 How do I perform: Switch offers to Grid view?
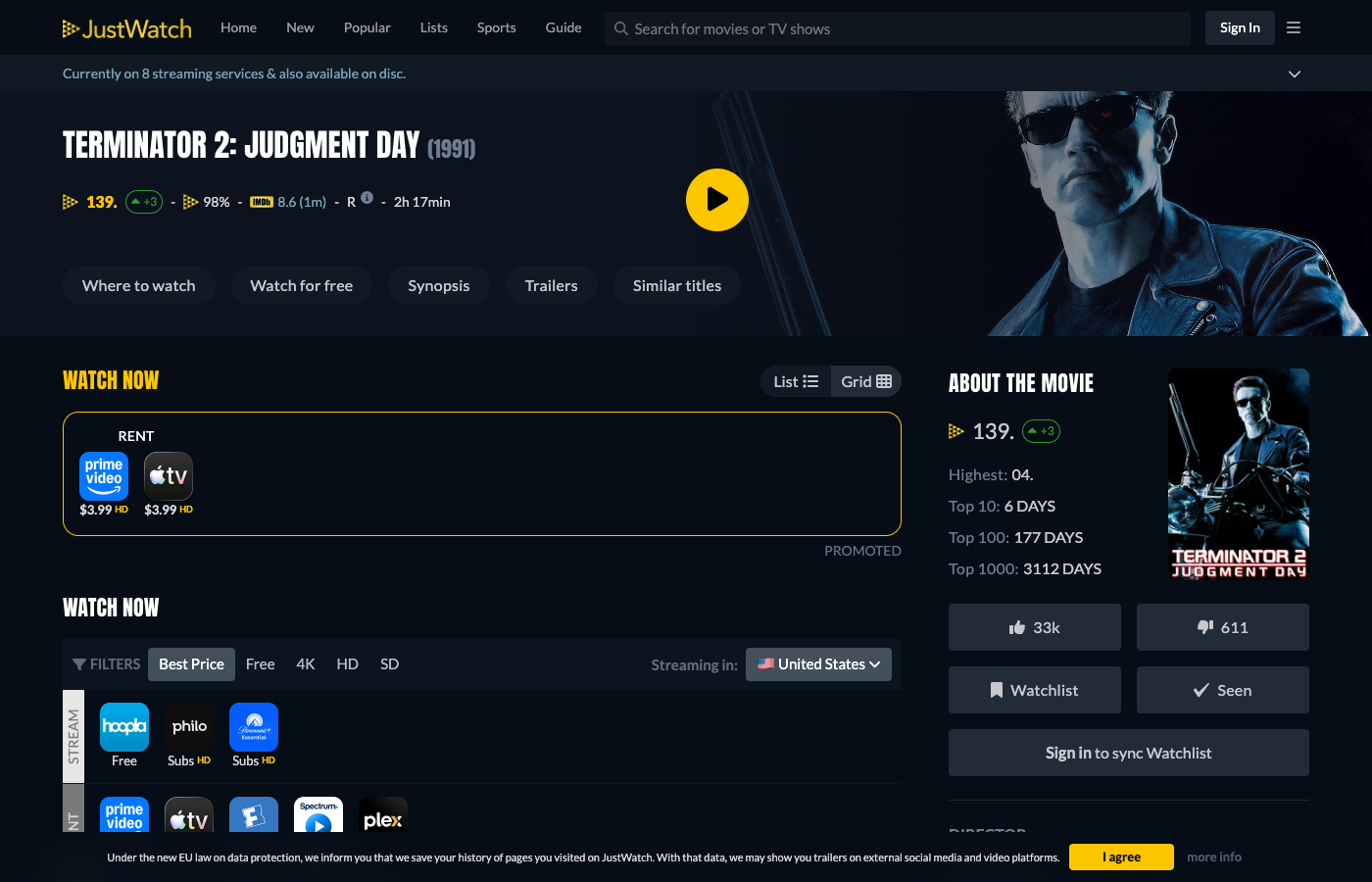865,381
